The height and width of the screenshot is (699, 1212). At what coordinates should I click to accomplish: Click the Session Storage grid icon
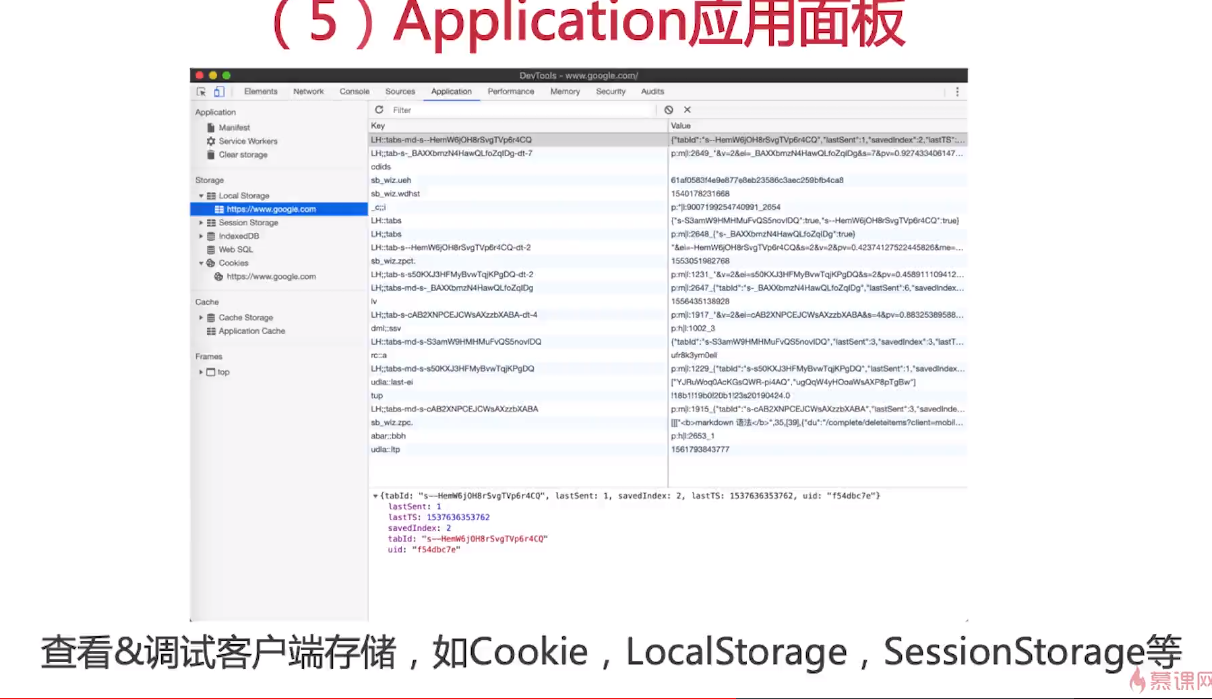pos(211,223)
